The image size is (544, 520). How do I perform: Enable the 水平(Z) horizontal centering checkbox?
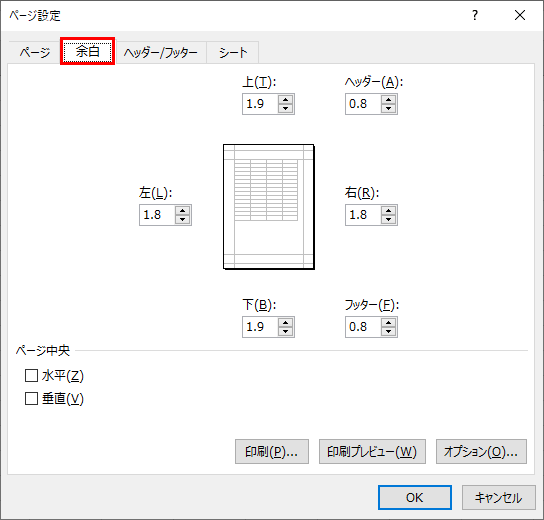click(x=31, y=375)
